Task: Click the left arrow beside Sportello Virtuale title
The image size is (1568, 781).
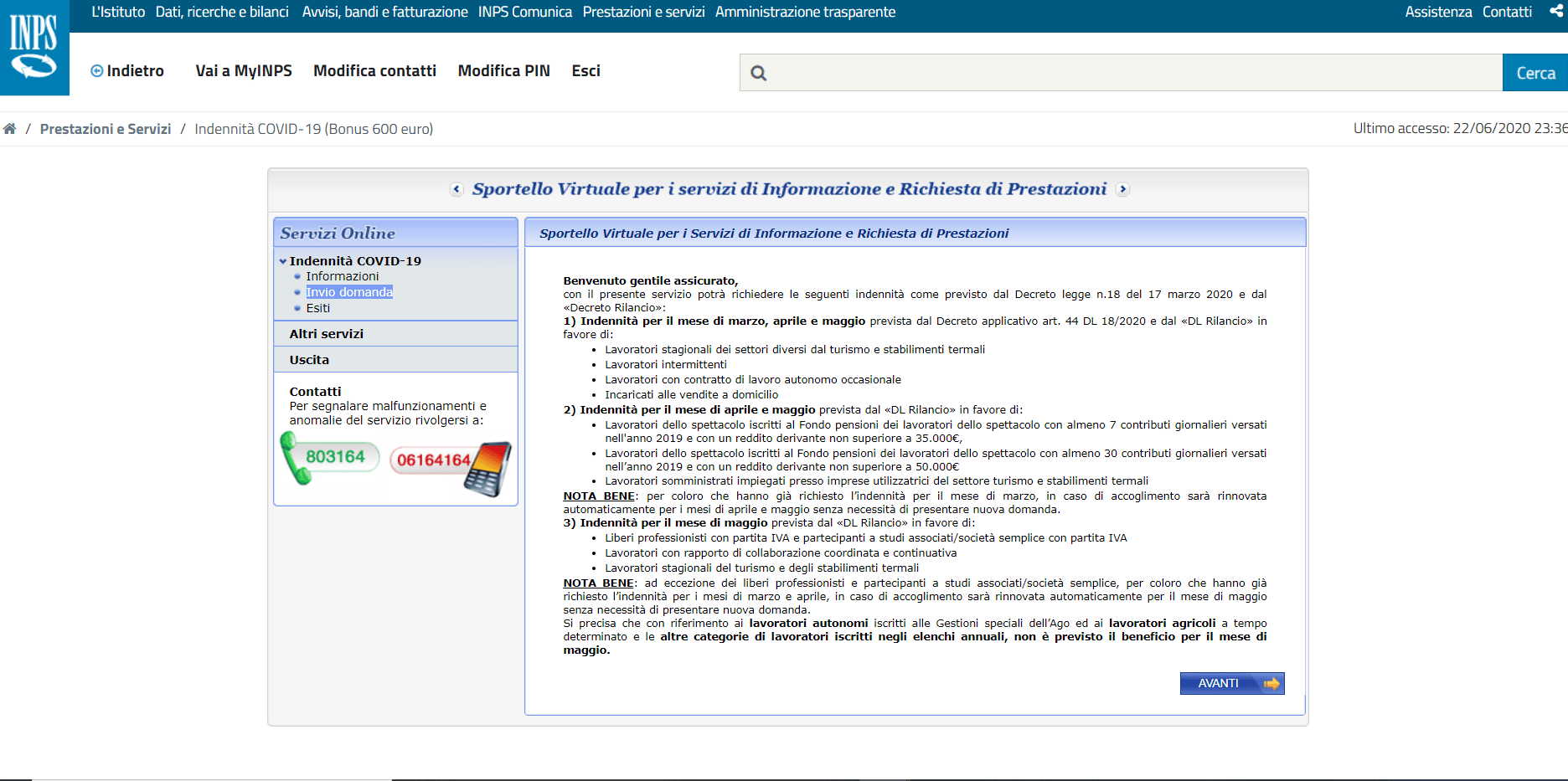Action: (x=456, y=189)
